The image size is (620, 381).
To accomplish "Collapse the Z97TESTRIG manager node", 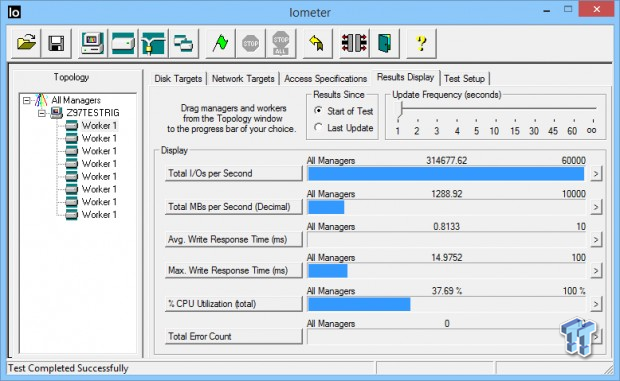I will (42, 113).
